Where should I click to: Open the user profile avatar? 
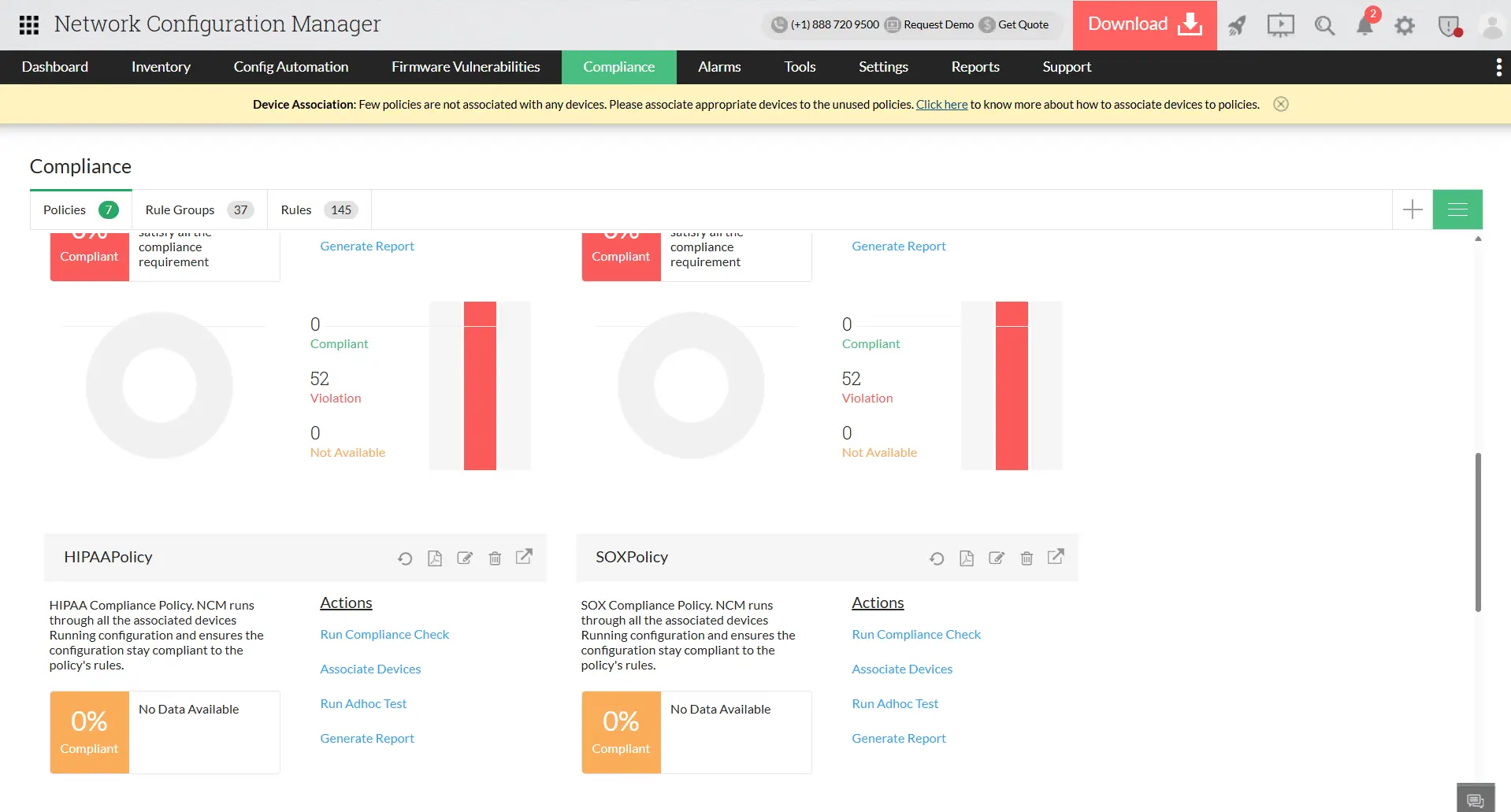point(1492,25)
